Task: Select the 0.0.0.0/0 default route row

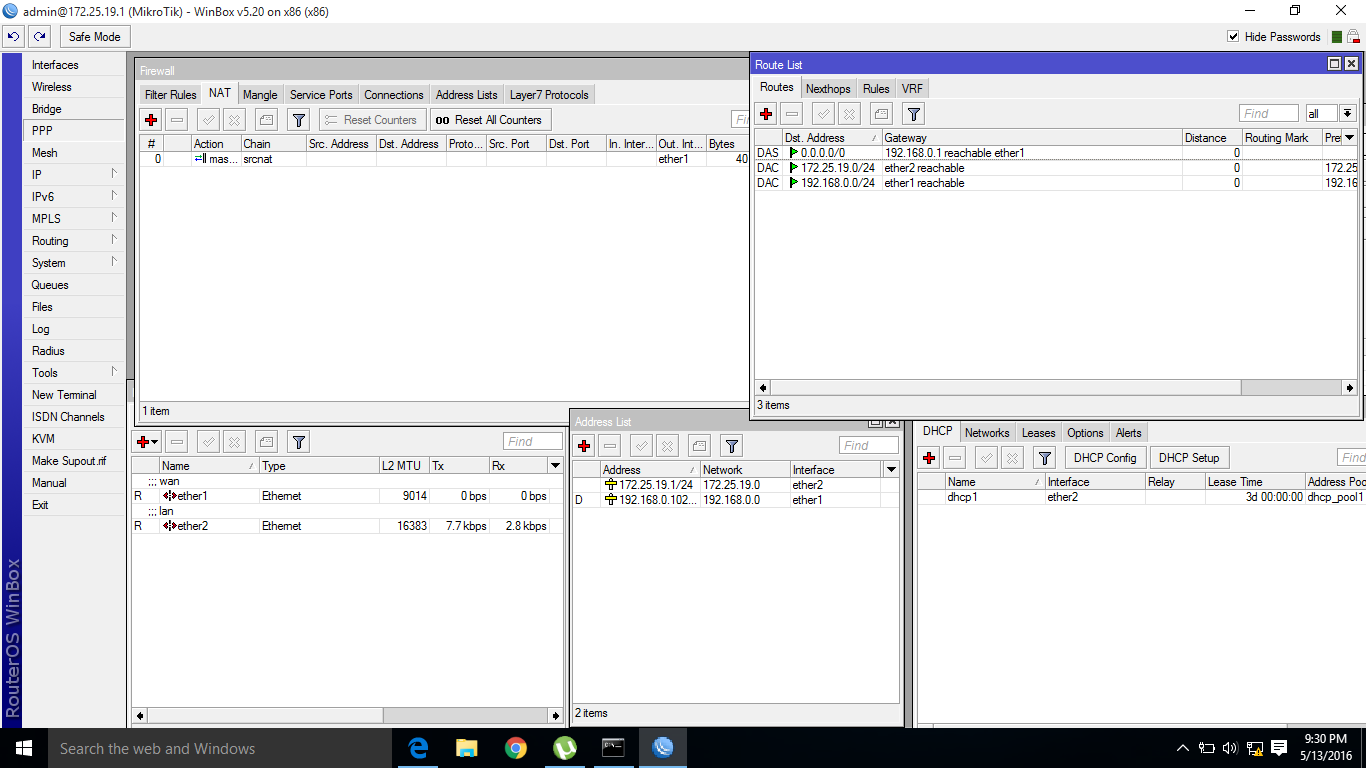Action: 1055,153
